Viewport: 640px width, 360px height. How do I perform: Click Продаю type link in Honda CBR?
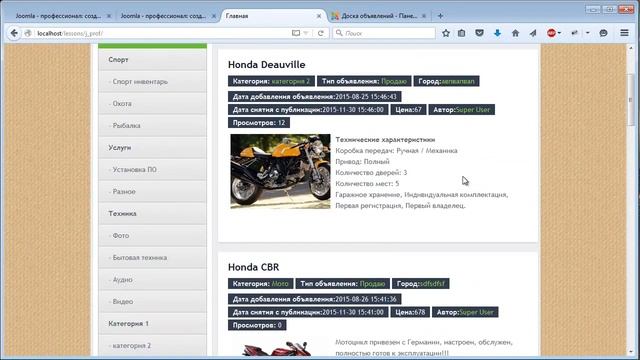pos(372,284)
